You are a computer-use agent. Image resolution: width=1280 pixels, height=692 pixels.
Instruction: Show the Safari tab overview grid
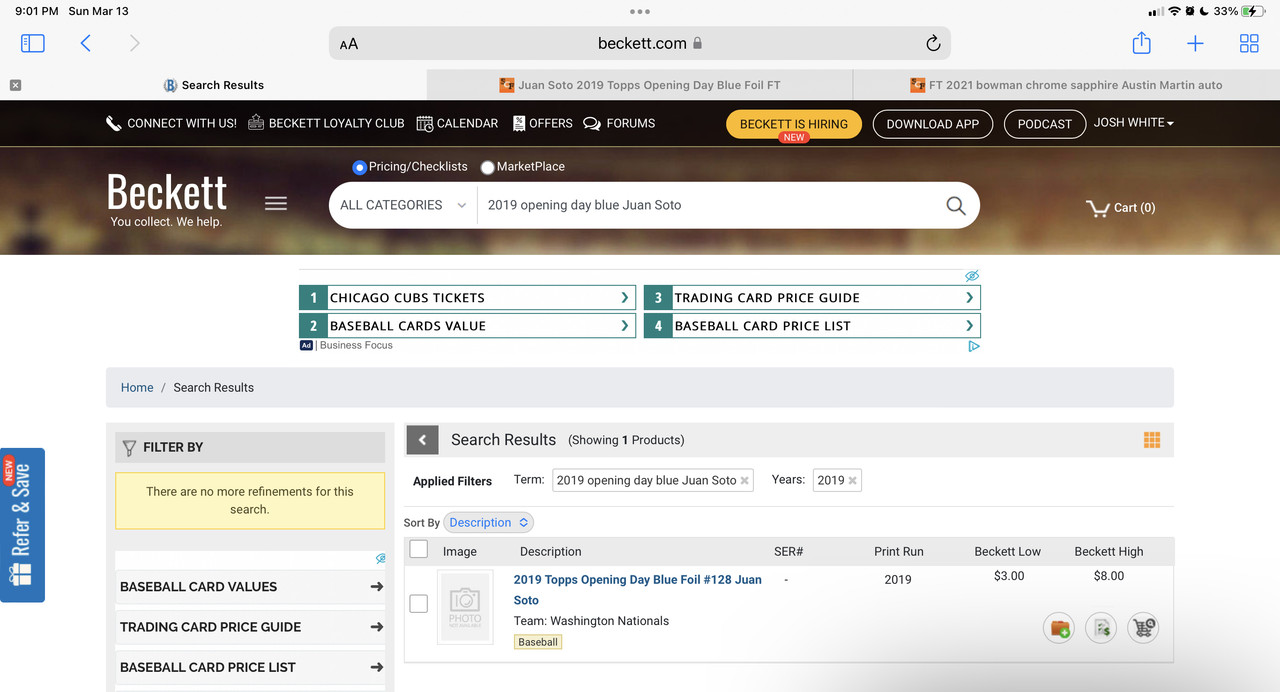(x=1249, y=43)
